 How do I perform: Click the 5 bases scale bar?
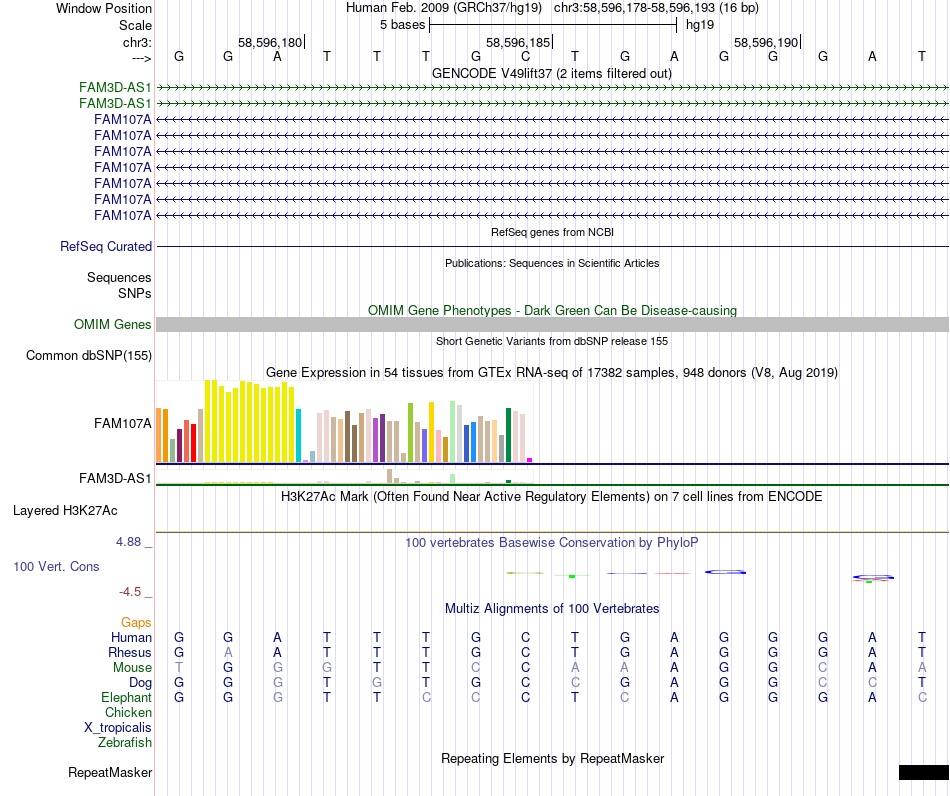[x=553, y=25]
